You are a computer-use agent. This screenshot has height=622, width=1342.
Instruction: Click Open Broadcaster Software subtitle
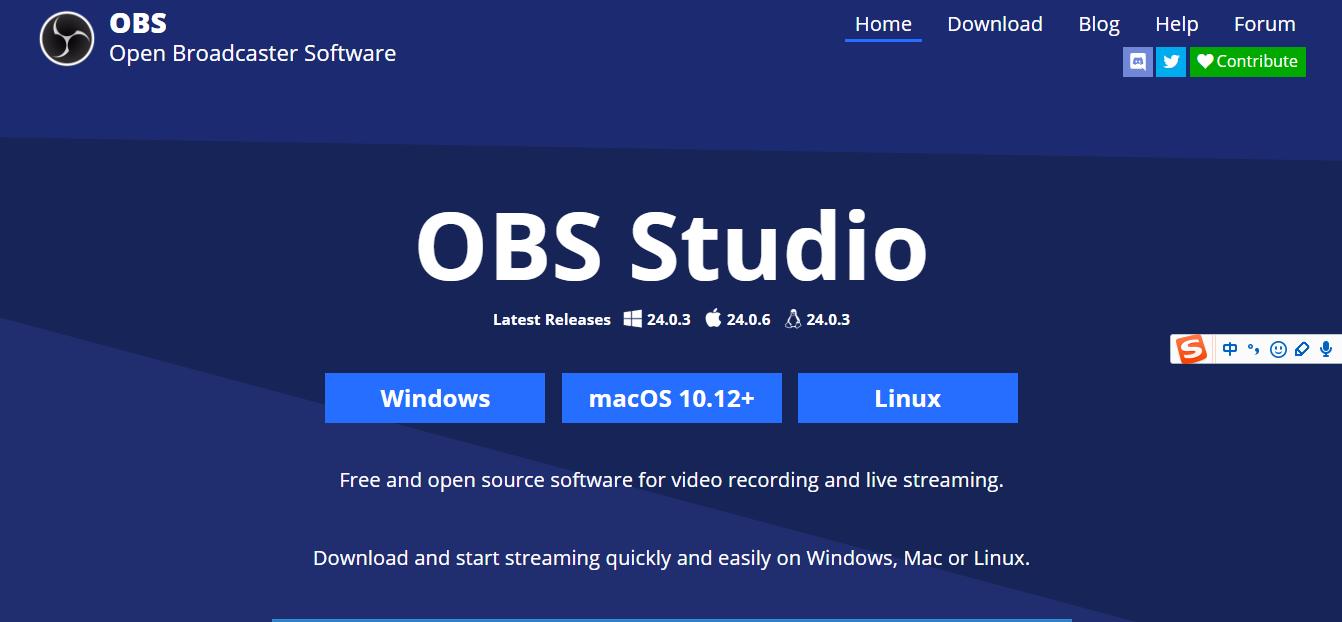point(253,53)
